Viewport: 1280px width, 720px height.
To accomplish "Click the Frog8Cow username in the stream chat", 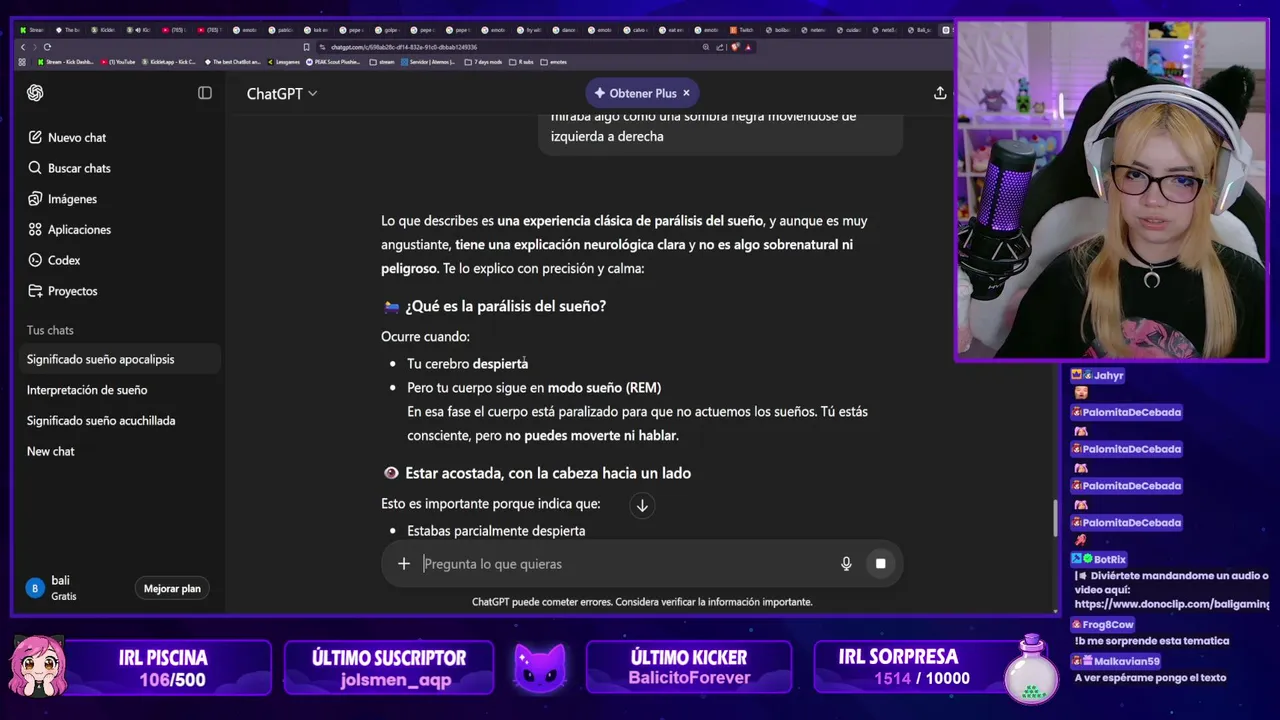I will [1107, 624].
